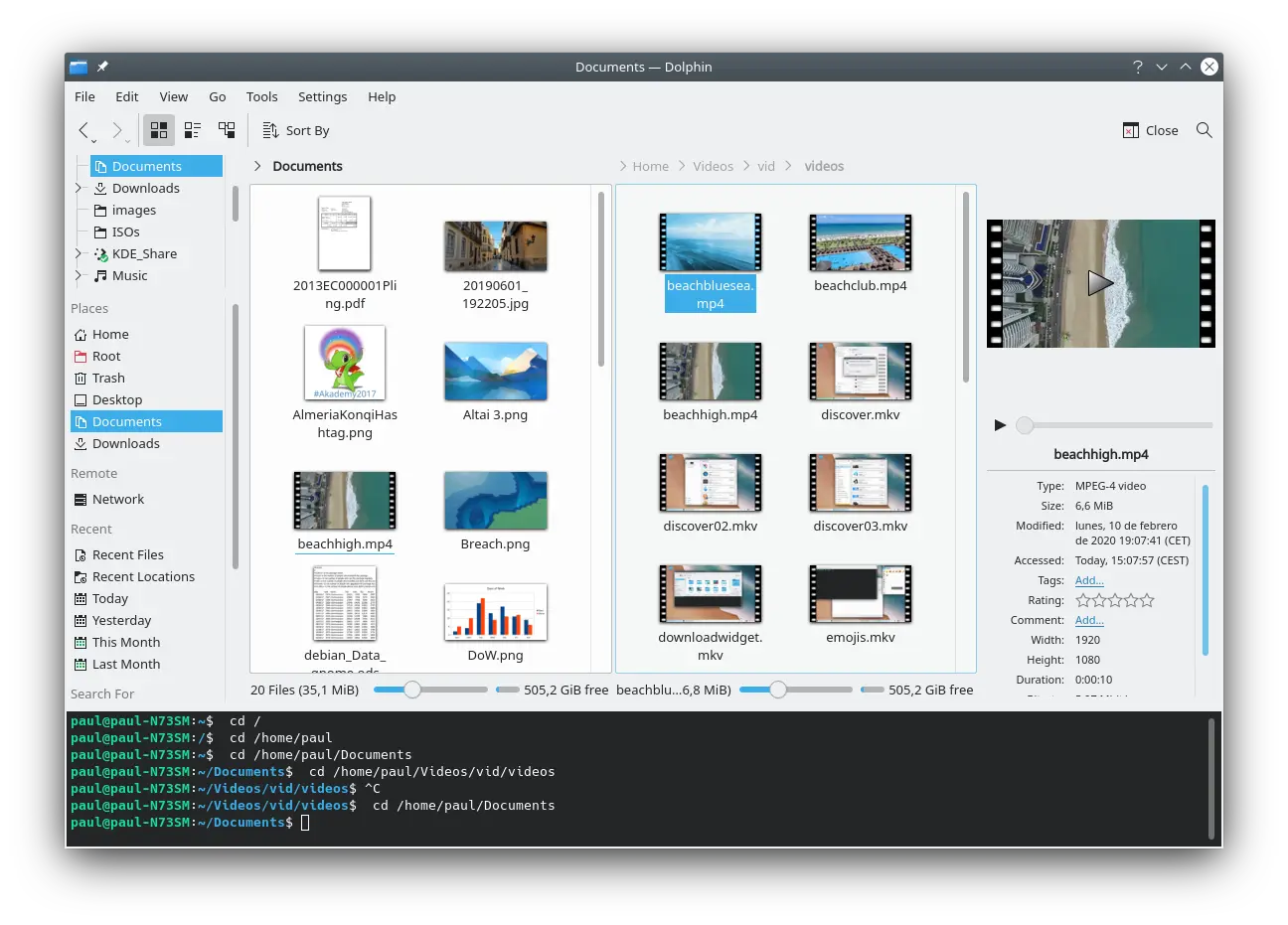Open the Sort By dropdown
Screen dimensions: 1288x925
pyautogui.click(x=296, y=130)
